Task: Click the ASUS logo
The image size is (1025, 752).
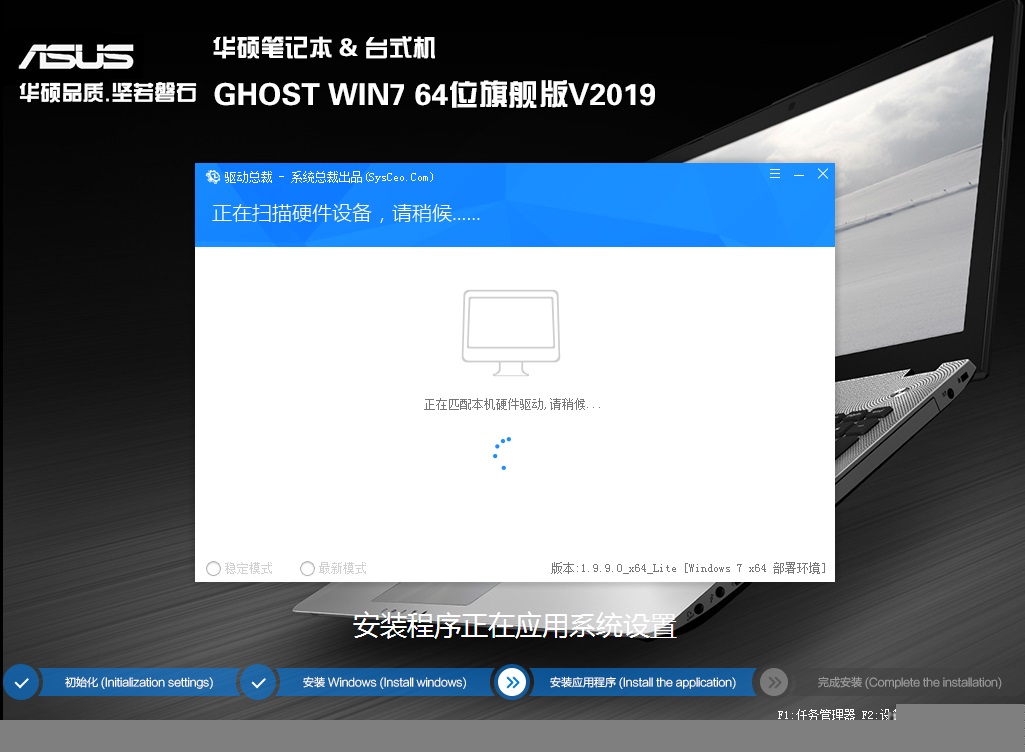Action: [76, 57]
